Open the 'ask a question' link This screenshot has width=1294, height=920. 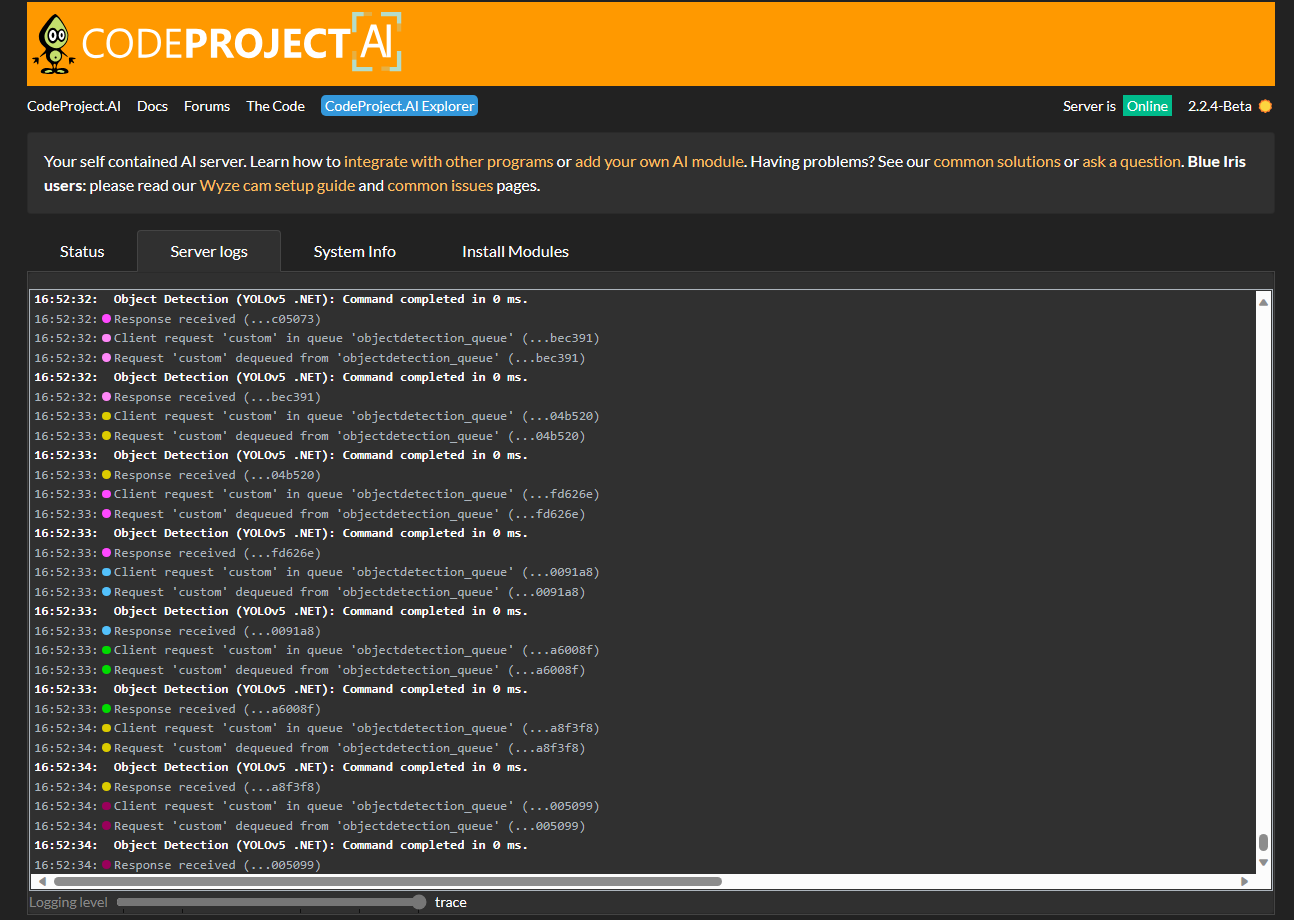[x=1131, y=161]
